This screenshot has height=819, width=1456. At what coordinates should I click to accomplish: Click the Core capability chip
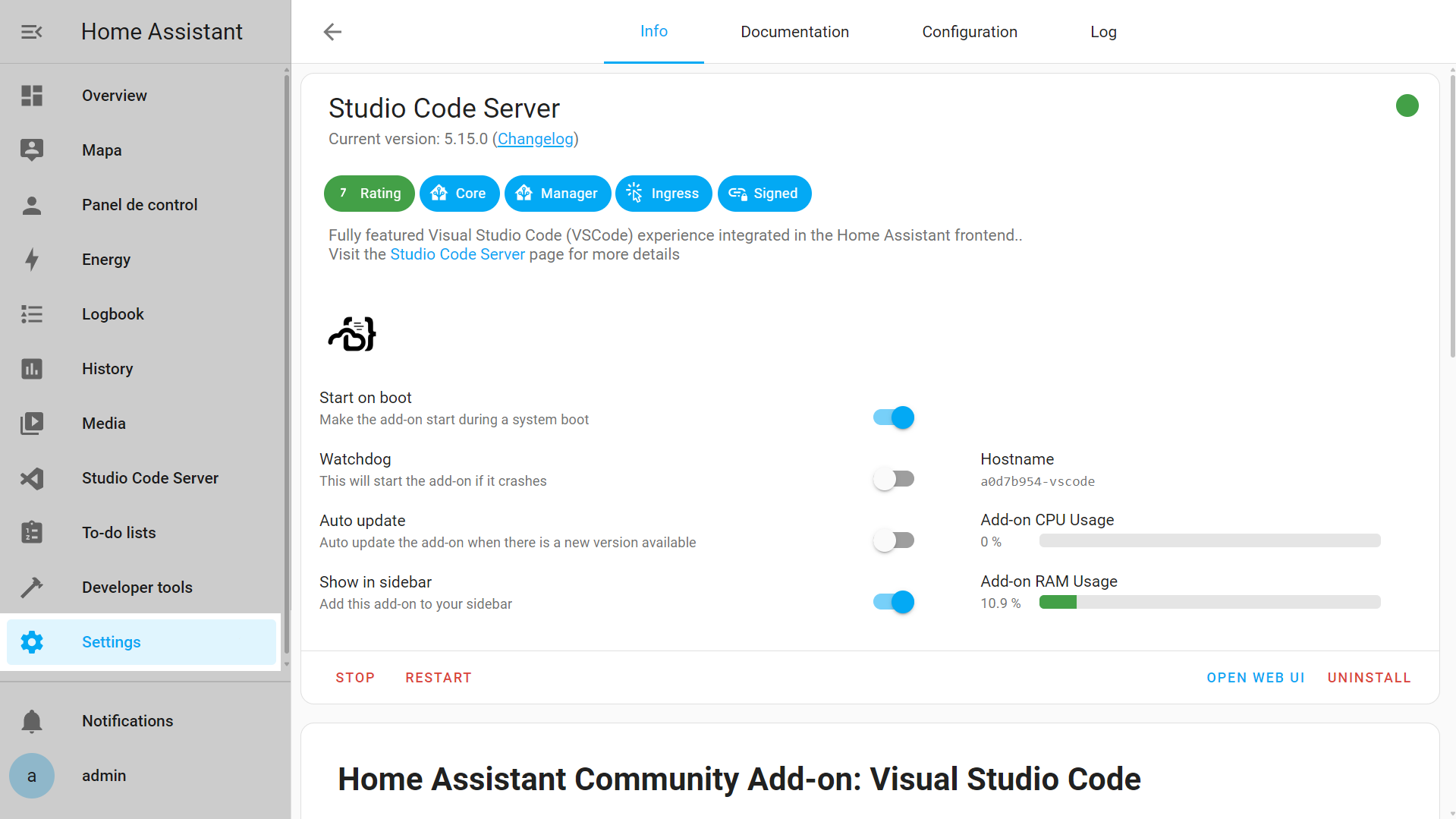459,194
